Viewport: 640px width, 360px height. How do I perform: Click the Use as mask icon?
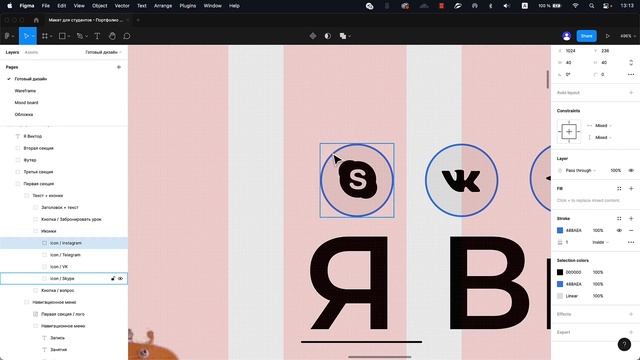(x=327, y=36)
